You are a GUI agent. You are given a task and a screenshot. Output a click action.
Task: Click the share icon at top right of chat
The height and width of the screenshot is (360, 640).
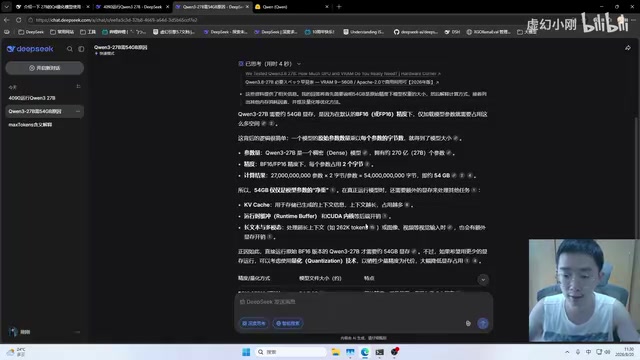[x=628, y=48]
